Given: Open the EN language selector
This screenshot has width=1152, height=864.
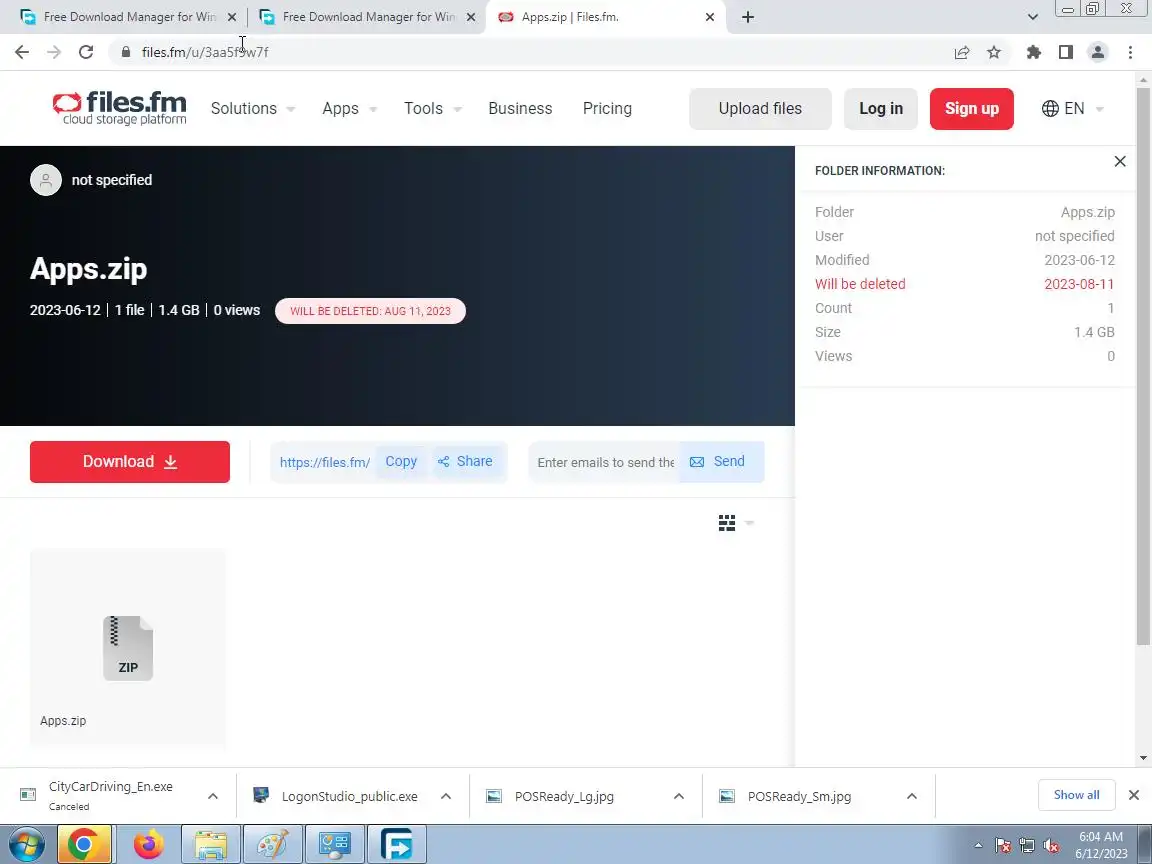Looking at the screenshot, I should [x=1073, y=109].
